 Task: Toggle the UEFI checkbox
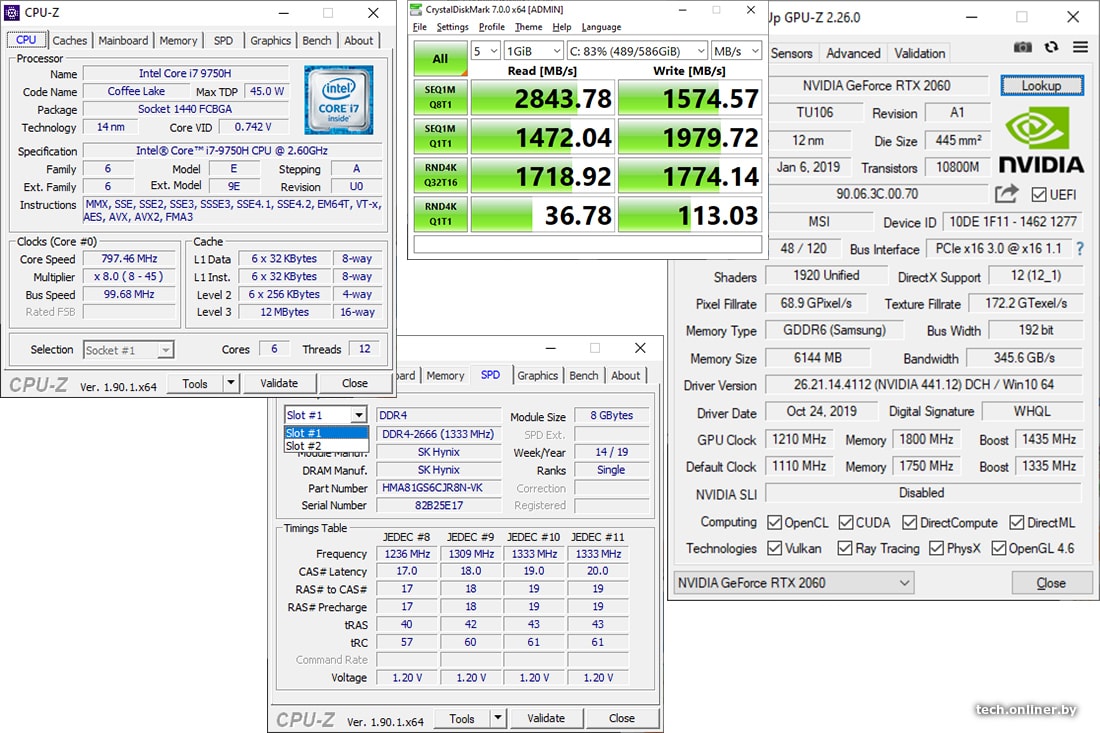point(1038,194)
